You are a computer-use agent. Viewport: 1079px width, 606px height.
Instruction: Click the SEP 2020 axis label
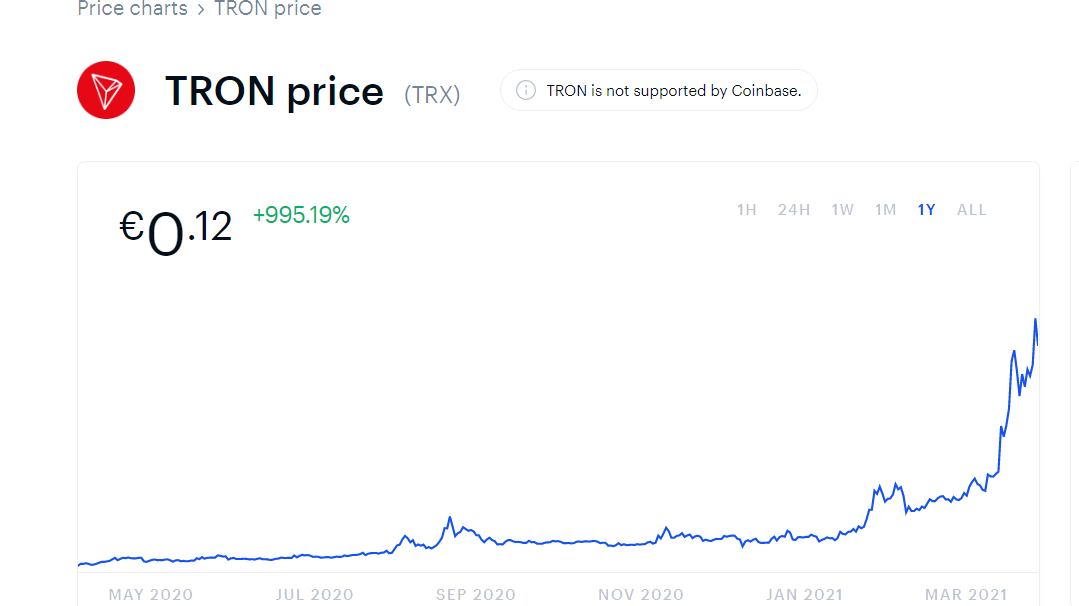tap(477, 595)
